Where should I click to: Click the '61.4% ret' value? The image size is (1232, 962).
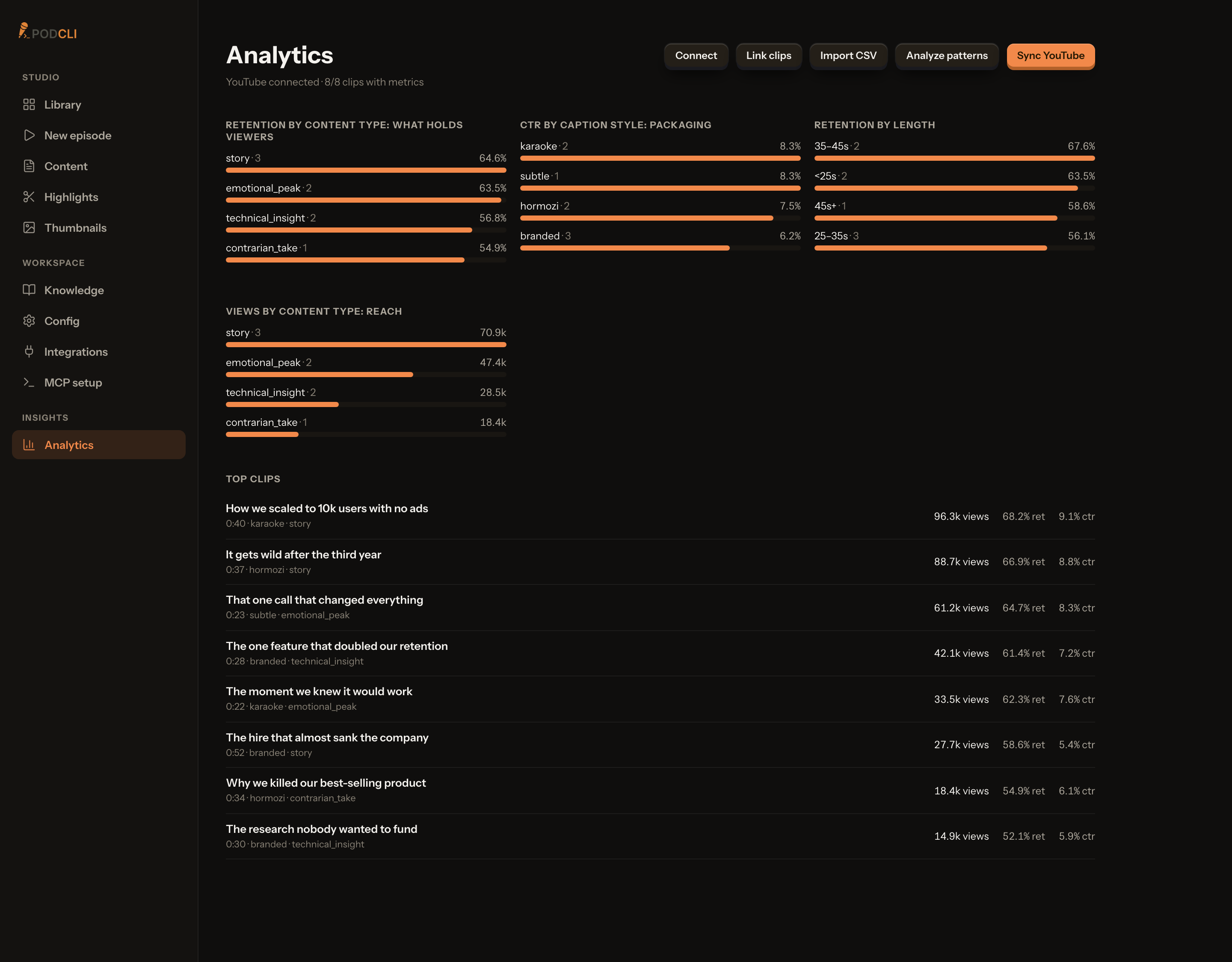pyautogui.click(x=1023, y=653)
